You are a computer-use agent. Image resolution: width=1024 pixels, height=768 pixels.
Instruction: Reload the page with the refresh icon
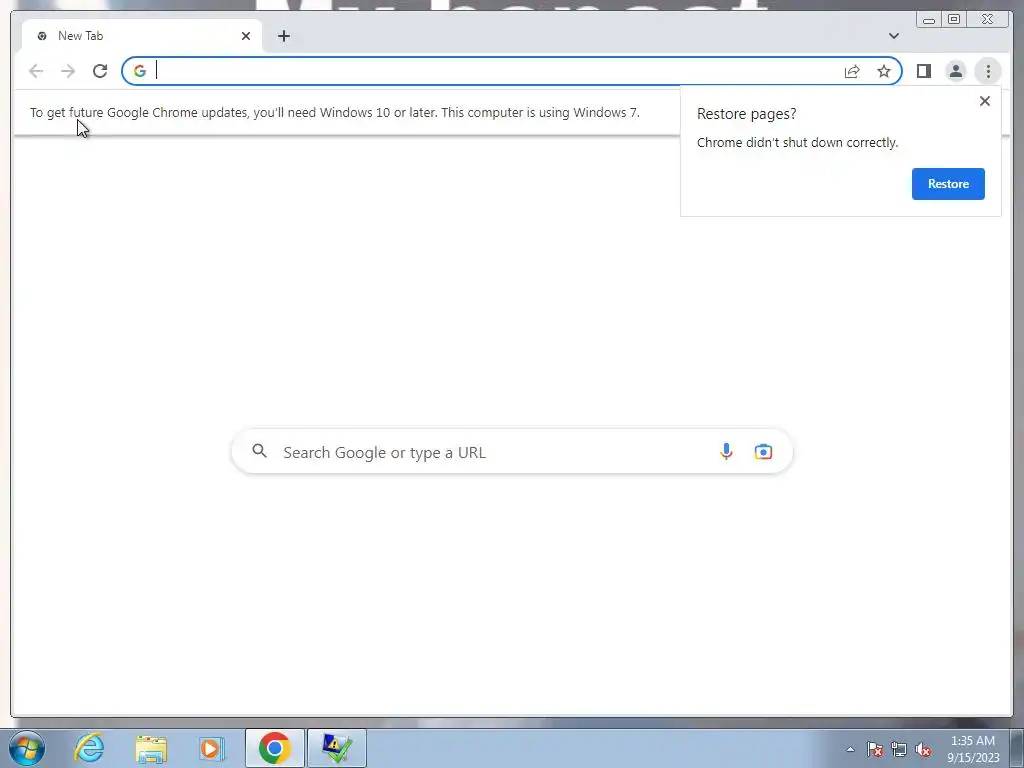point(100,71)
